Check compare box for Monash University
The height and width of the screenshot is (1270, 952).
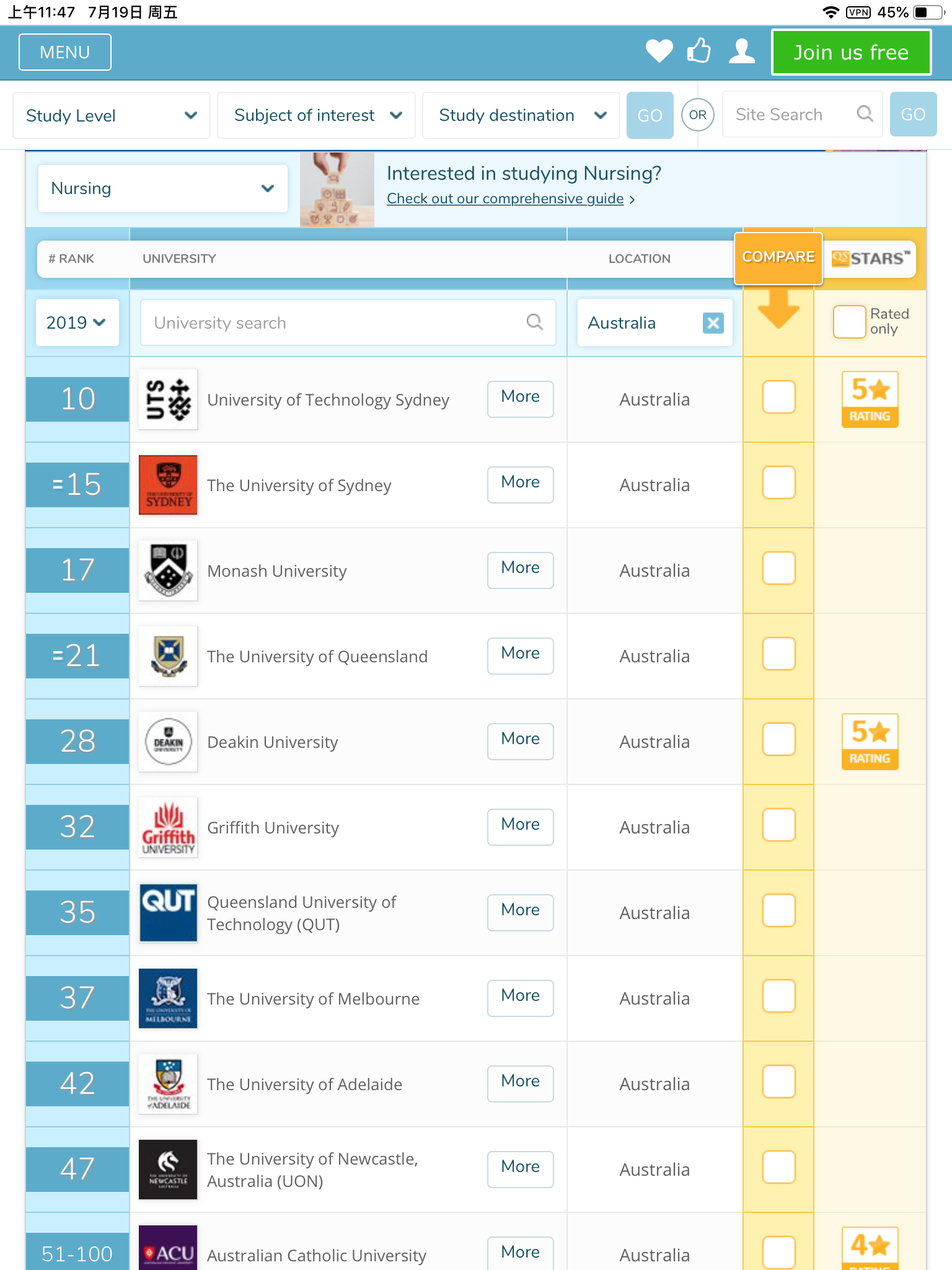(x=778, y=569)
